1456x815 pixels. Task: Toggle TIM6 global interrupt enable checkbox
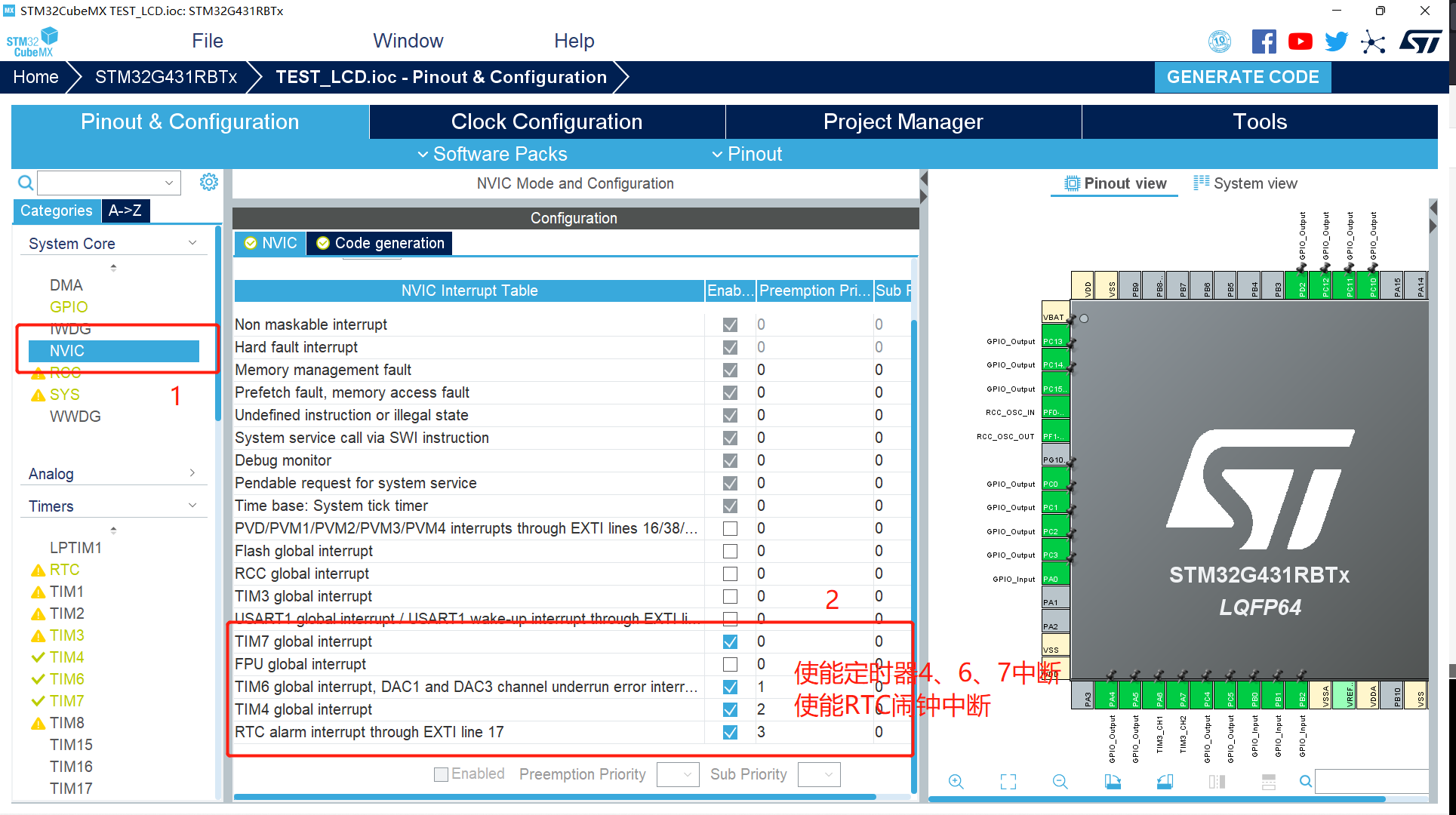tap(730, 687)
